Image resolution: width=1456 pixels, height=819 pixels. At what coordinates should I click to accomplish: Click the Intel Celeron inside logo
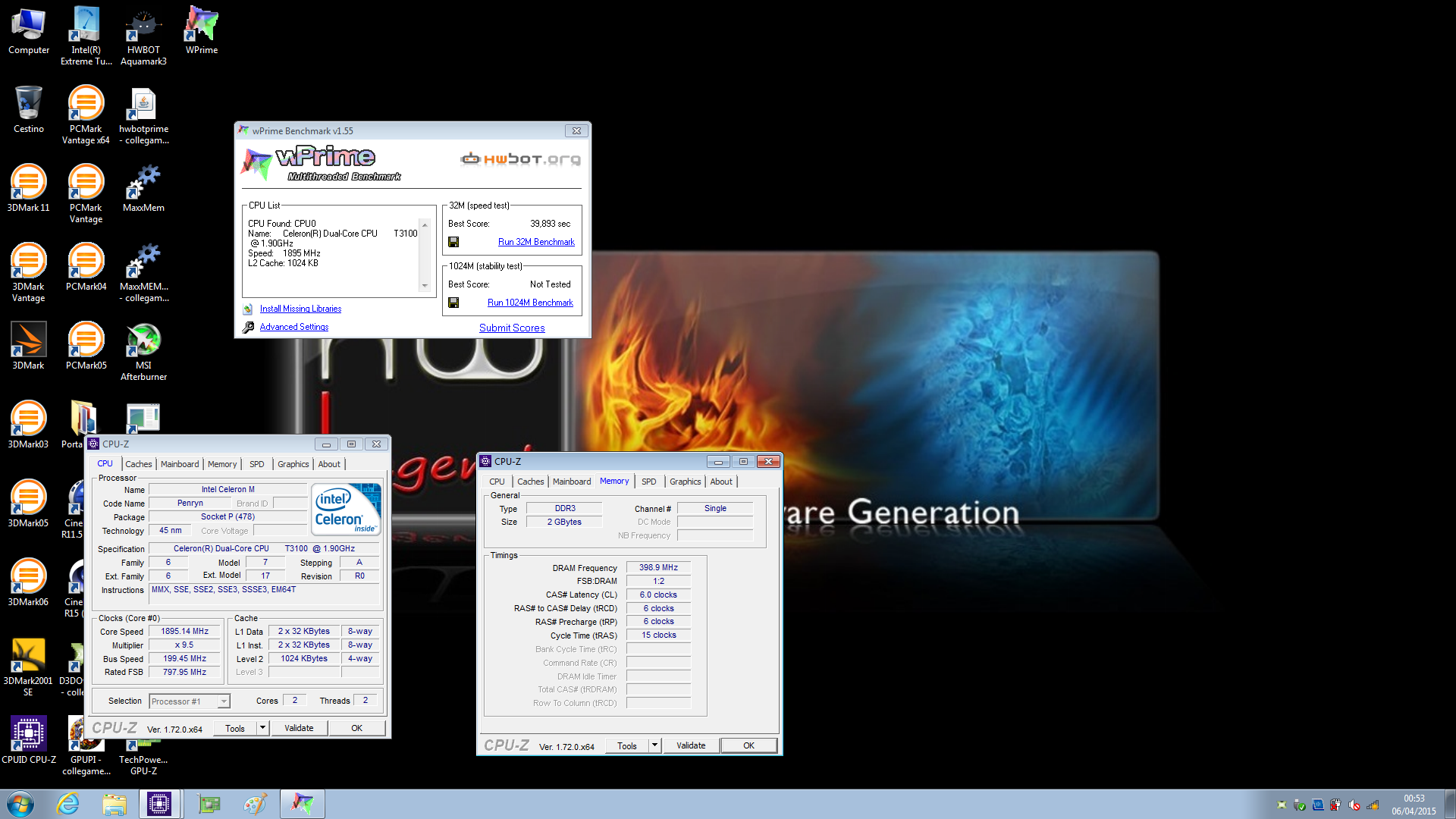click(346, 509)
